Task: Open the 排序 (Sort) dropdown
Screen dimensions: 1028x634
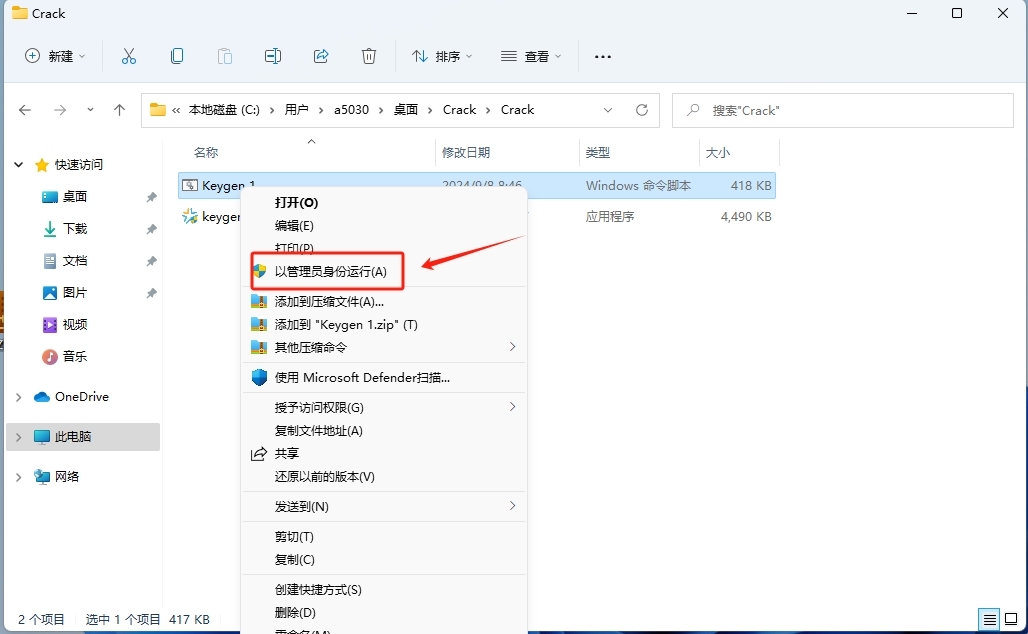Action: [x=441, y=56]
